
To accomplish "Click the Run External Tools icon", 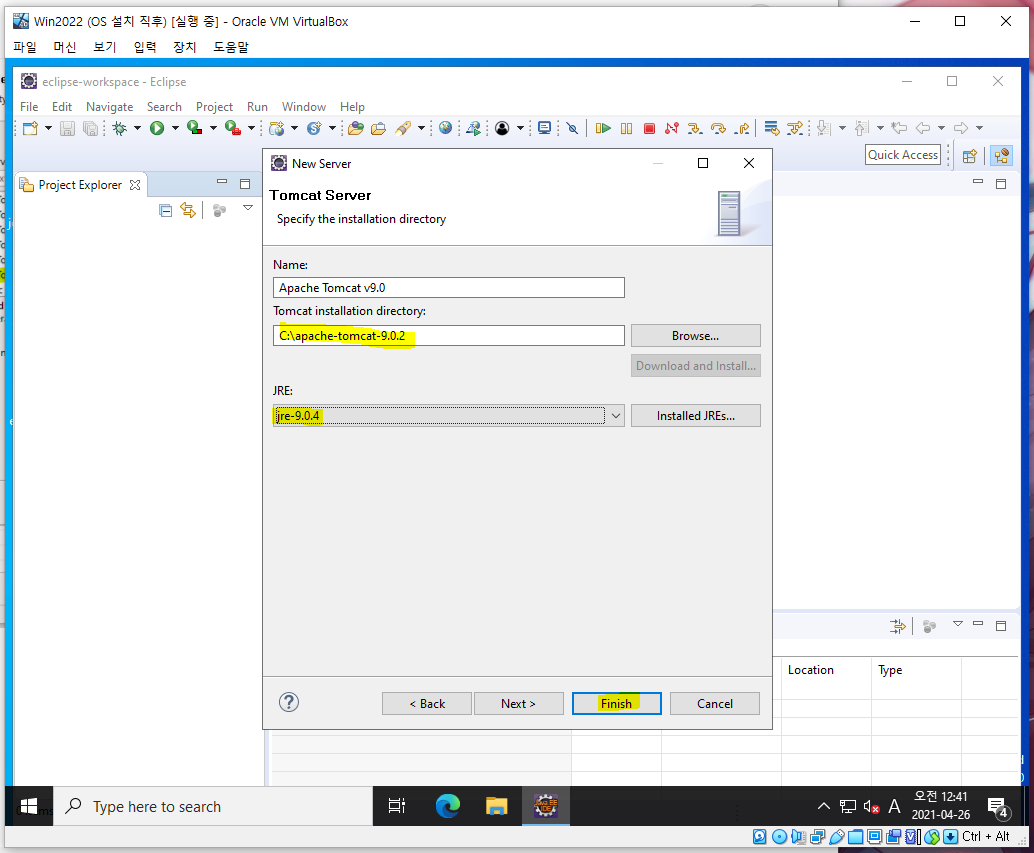I will pos(233,128).
